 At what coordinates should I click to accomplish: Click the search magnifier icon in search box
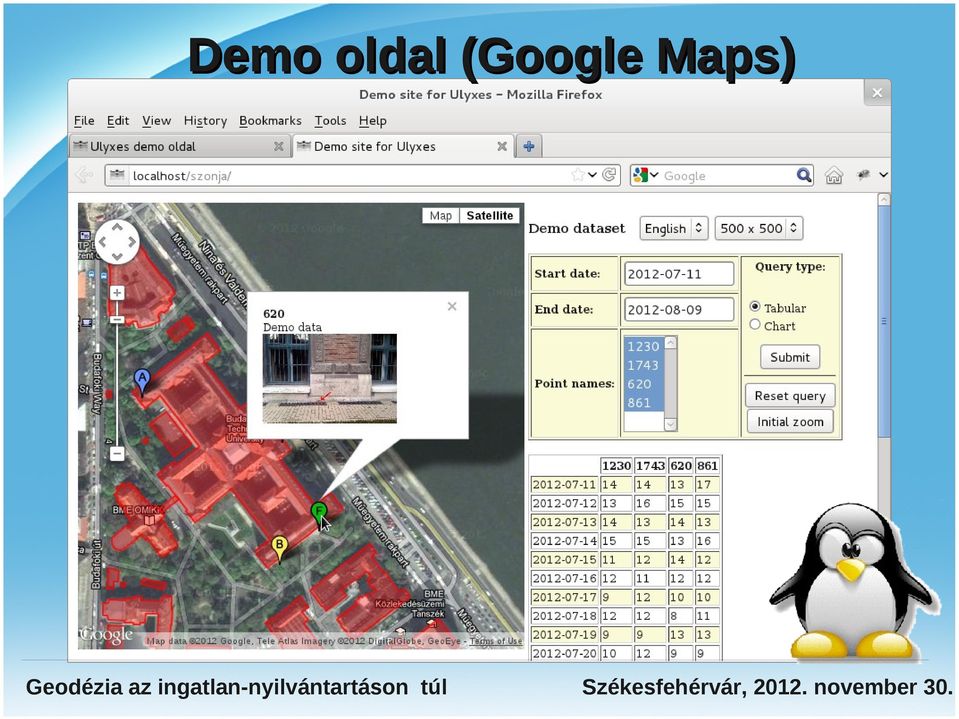pos(804,175)
